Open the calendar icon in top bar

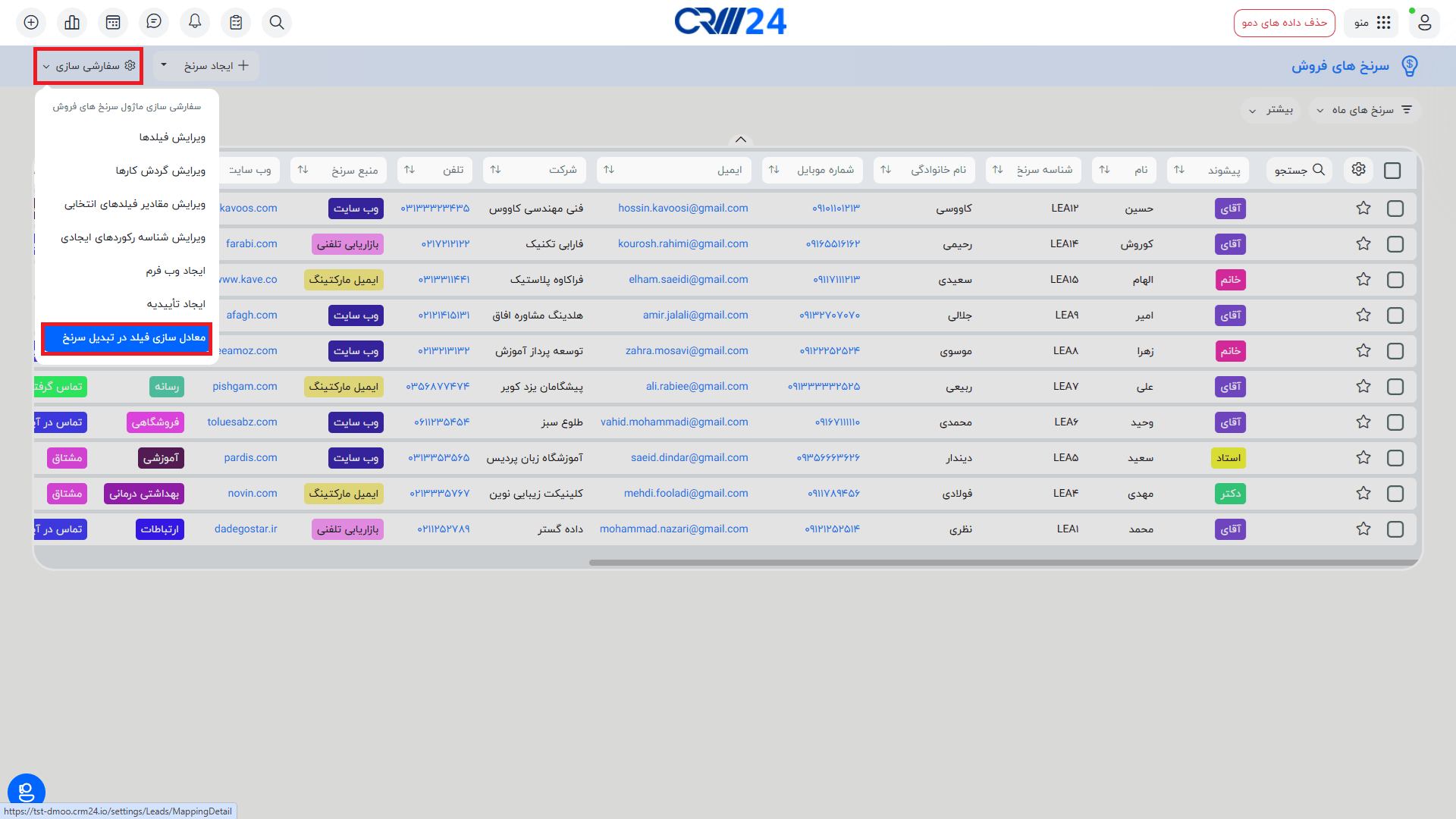pos(113,23)
